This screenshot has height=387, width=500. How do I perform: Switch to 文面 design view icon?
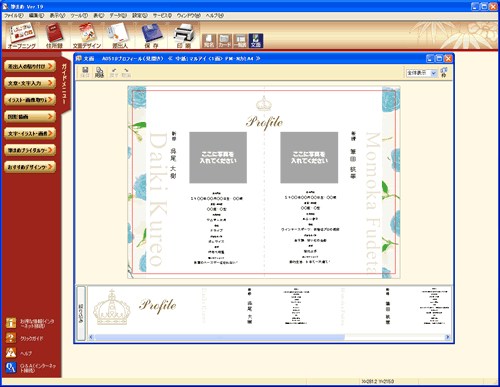(x=256, y=41)
